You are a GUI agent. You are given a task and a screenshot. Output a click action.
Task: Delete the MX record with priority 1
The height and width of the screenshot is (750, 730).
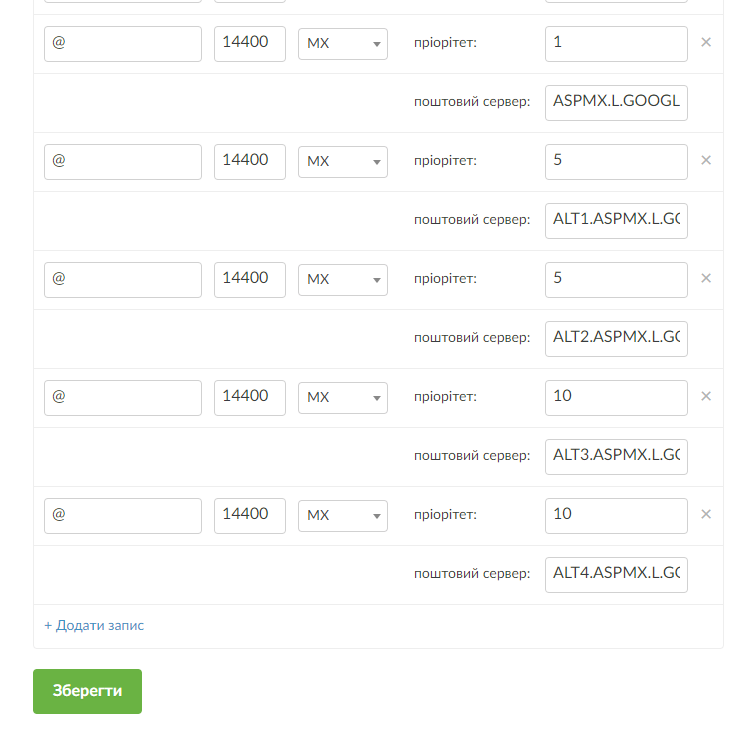(x=705, y=43)
